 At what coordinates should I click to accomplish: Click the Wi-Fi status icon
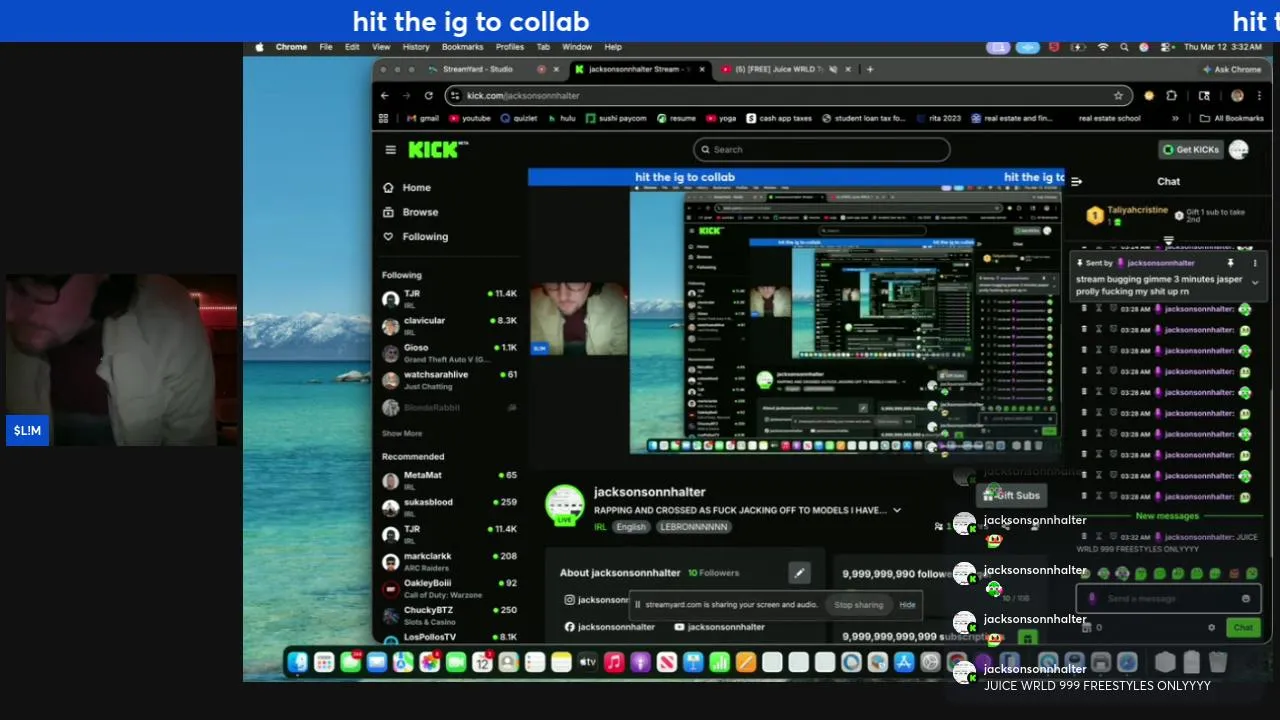click(x=1103, y=47)
